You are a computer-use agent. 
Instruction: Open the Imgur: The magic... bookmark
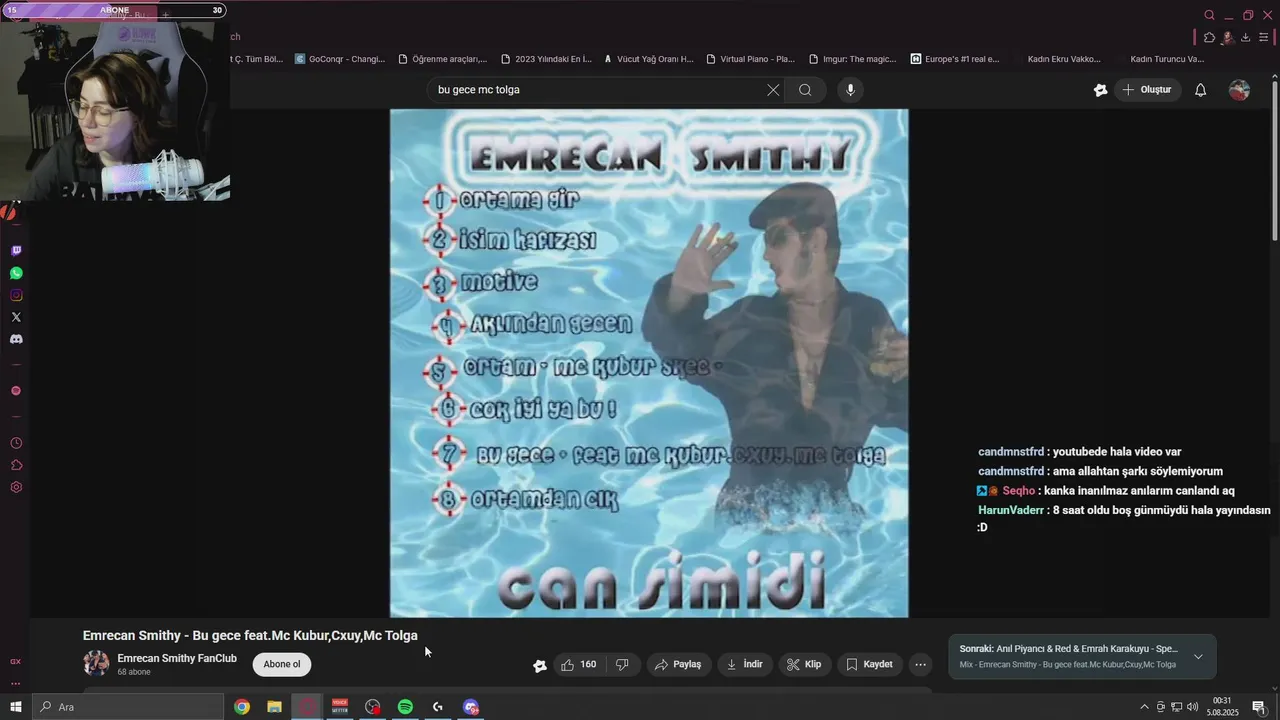852,59
